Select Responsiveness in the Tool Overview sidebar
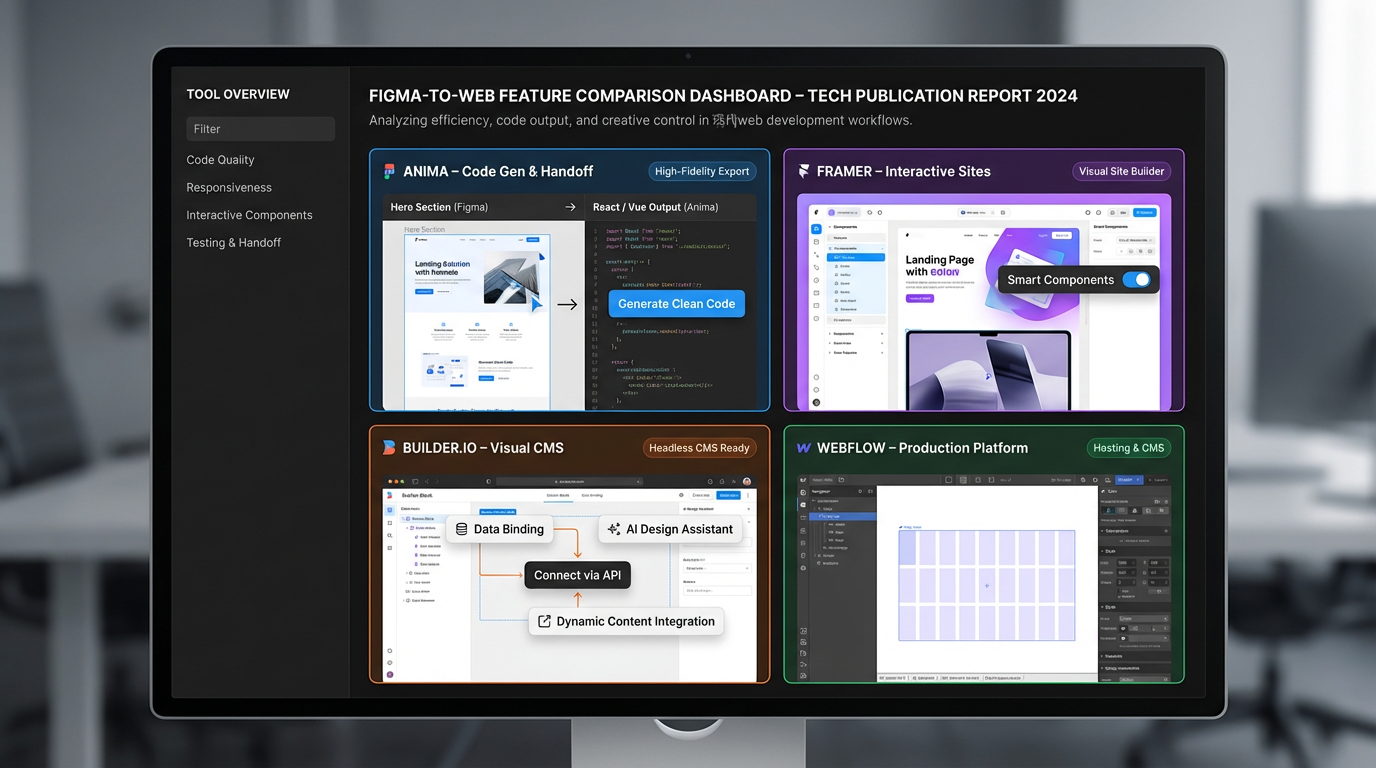 tap(229, 187)
